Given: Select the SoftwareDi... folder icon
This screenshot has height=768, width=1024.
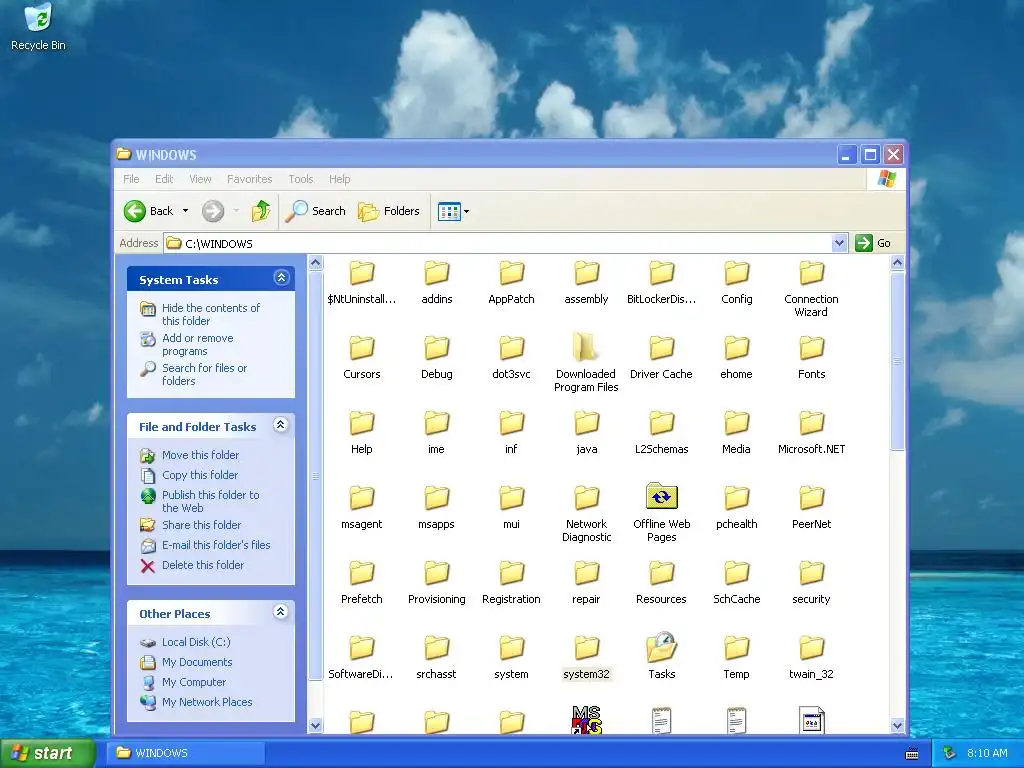Looking at the screenshot, I should point(362,648).
